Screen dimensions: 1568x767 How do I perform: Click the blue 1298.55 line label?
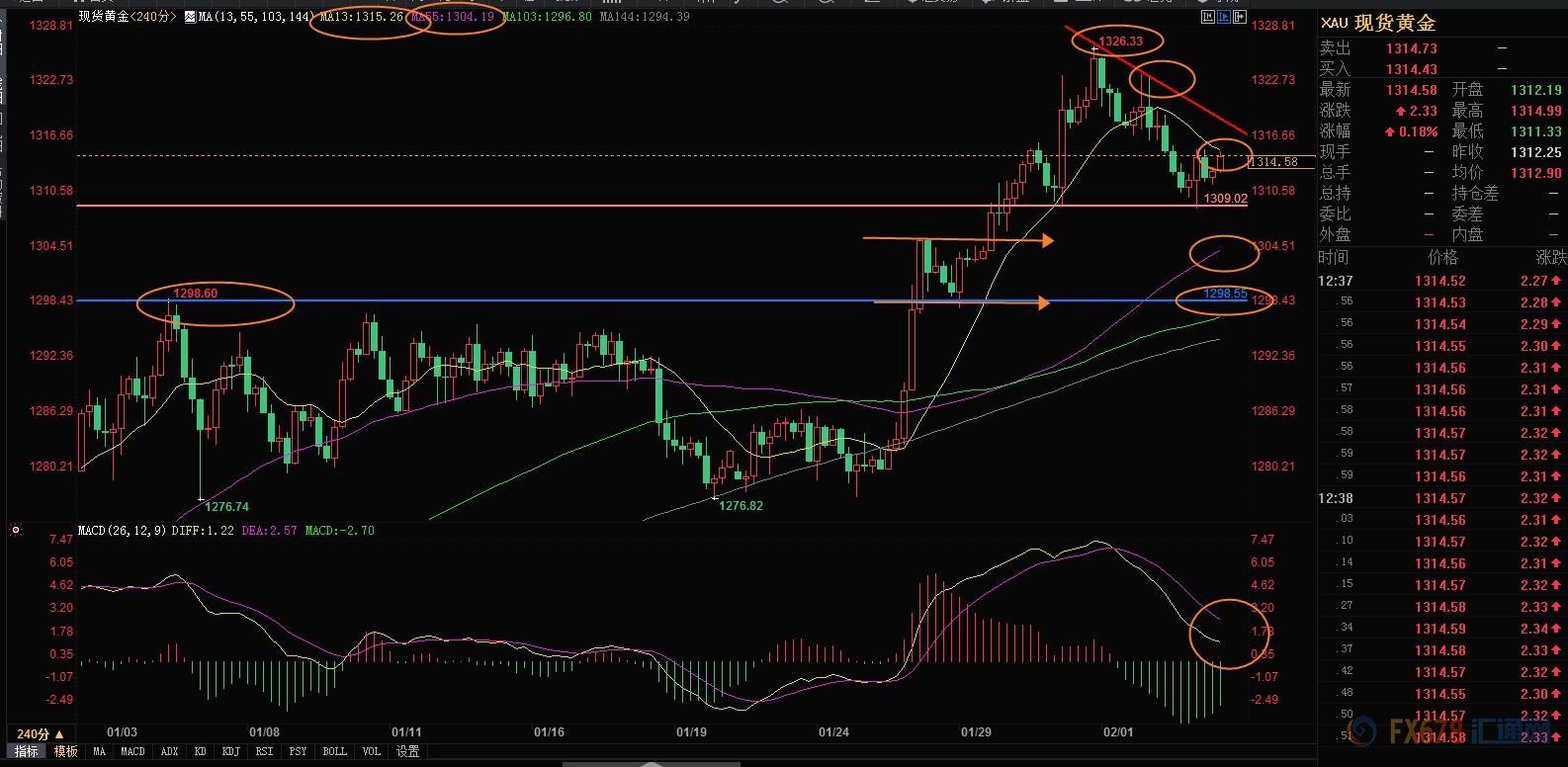click(1225, 294)
